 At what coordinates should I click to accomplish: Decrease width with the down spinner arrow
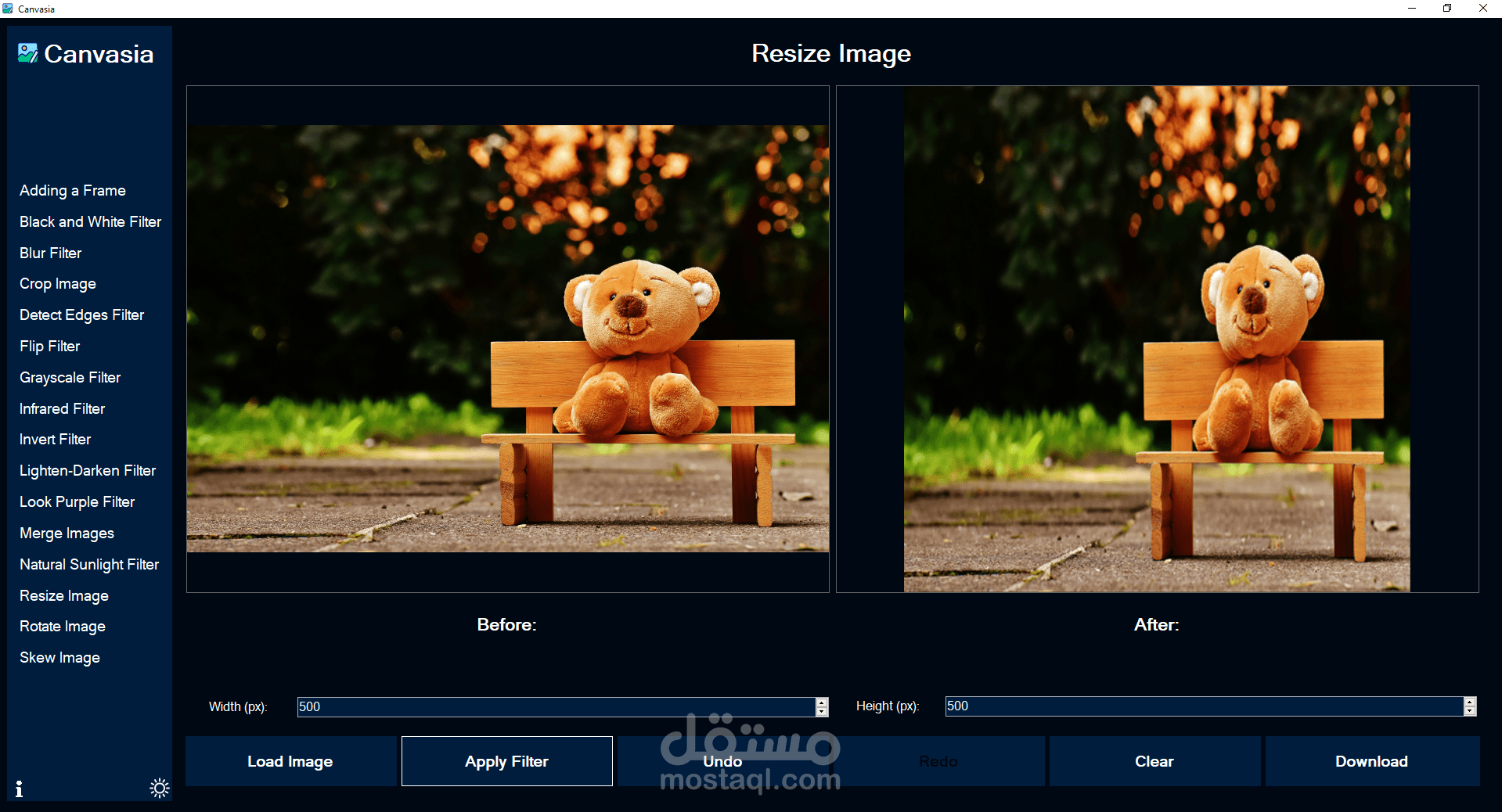point(822,712)
